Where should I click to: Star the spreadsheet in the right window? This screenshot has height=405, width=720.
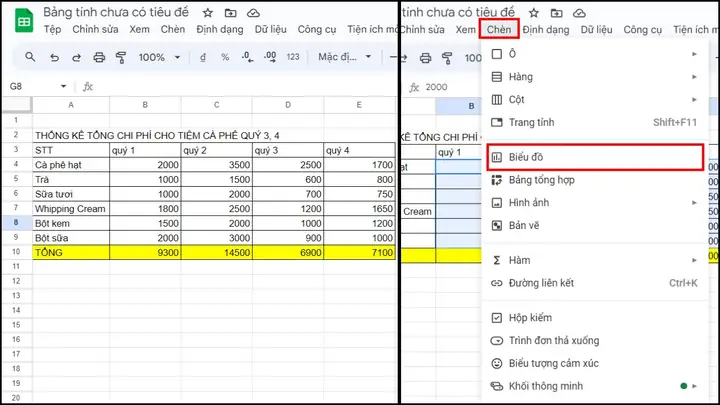pos(534,13)
